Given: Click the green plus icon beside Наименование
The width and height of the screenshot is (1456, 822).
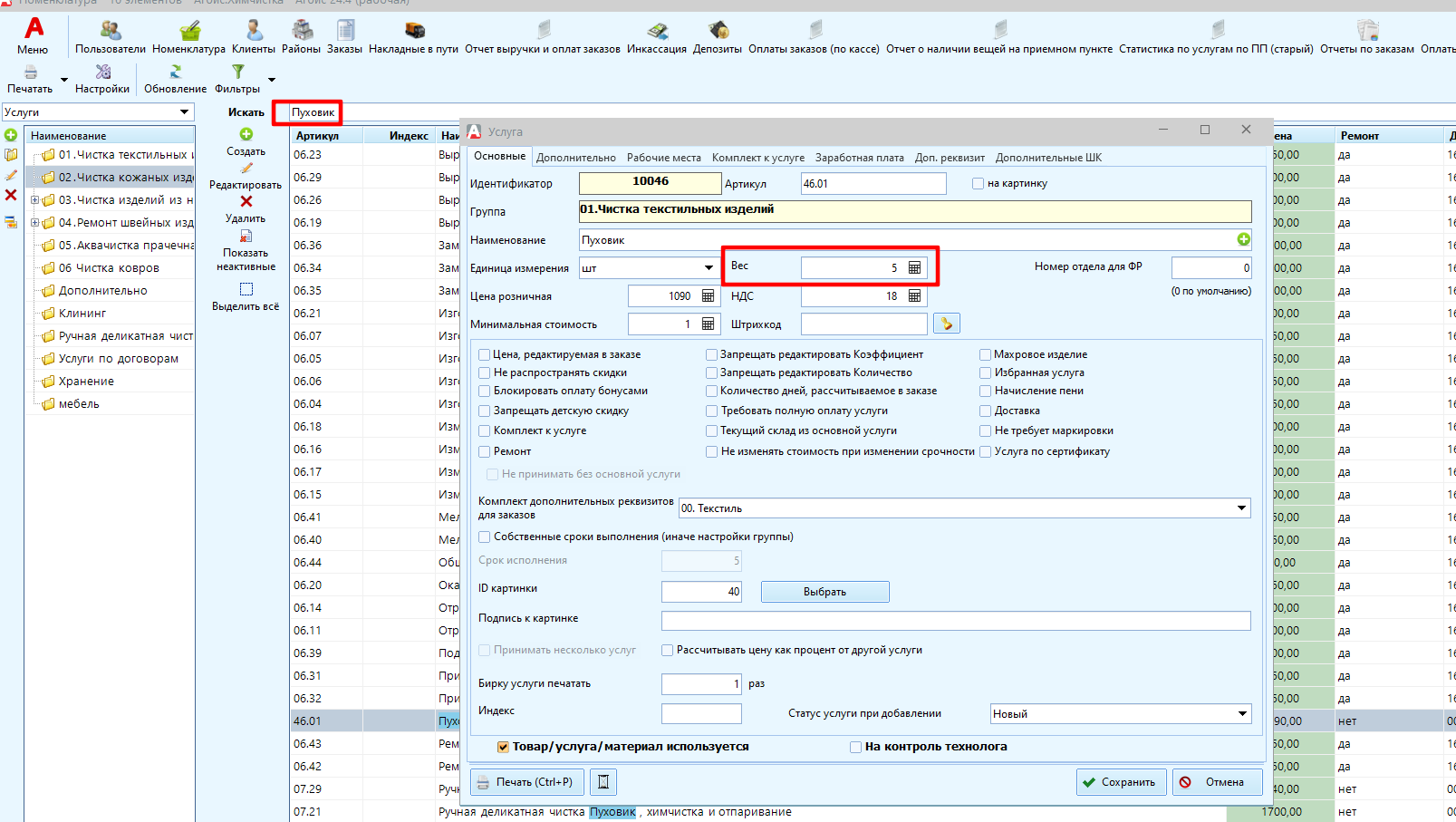Looking at the screenshot, I should tap(1243, 239).
